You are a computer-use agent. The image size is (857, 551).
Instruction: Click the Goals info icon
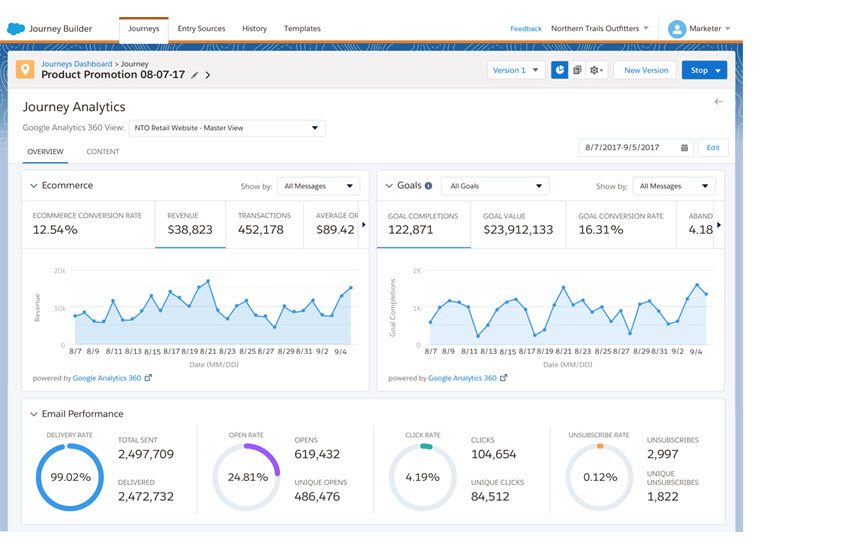point(428,186)
